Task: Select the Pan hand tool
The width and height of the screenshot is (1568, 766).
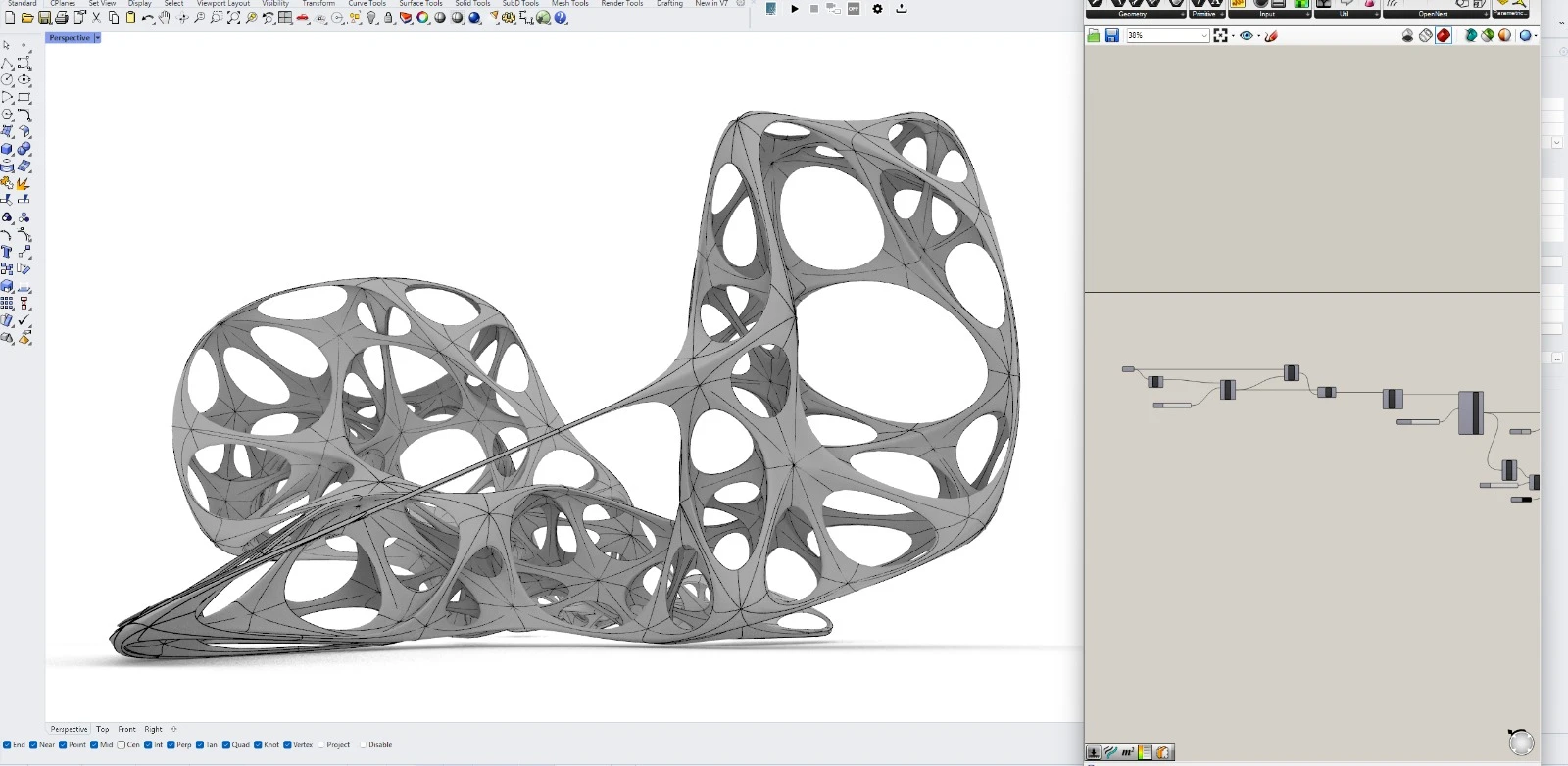Action: 165,18
